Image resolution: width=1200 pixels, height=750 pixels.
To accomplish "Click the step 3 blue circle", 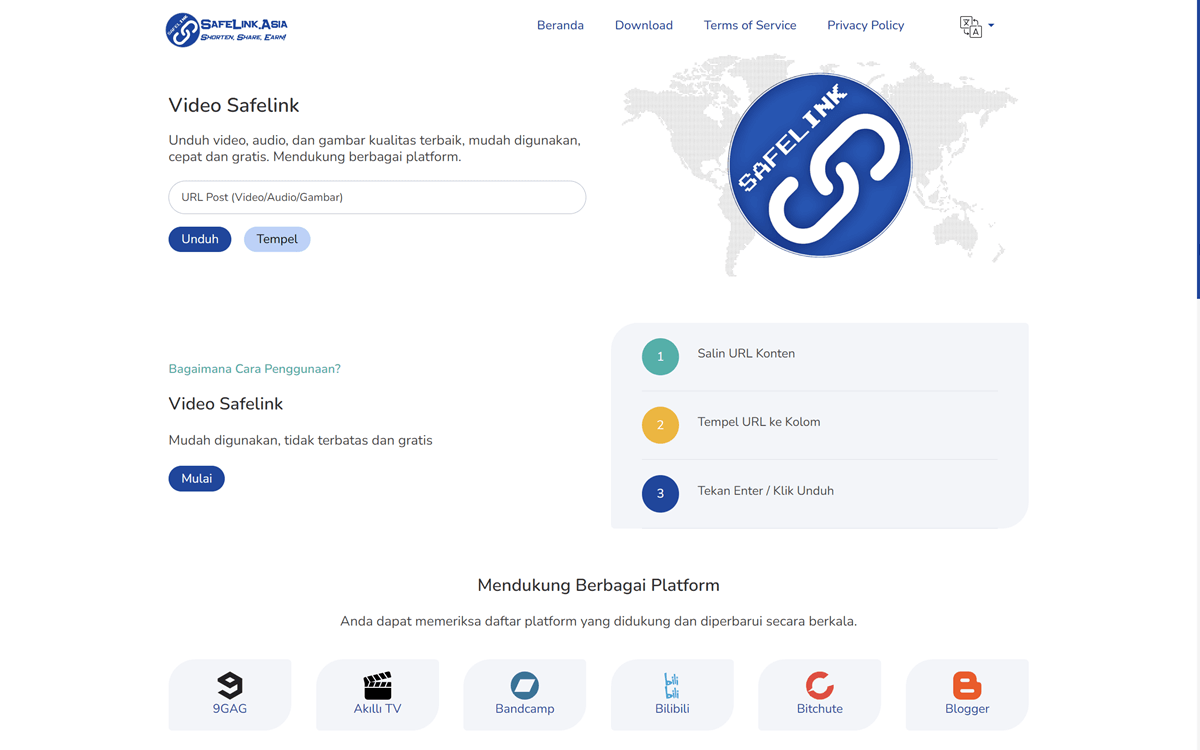I will 660,493.
